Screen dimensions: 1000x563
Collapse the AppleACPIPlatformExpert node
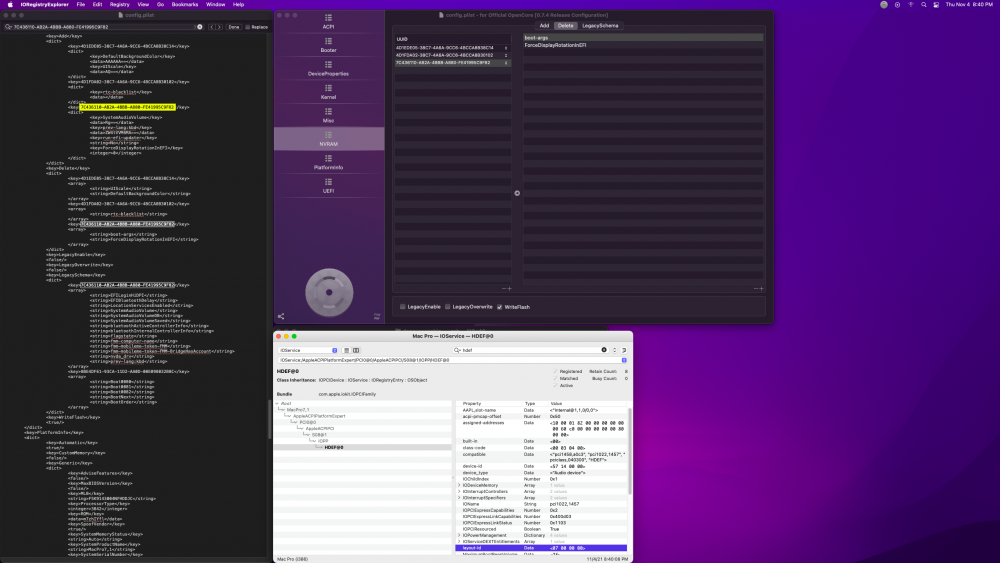[x=288, y=416]
